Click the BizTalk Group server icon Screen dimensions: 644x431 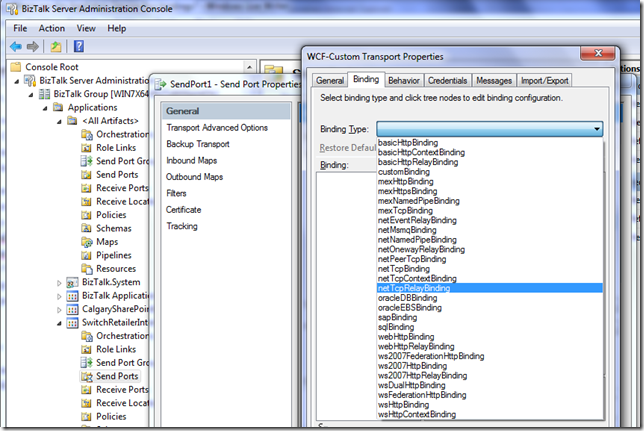point(44,94)
